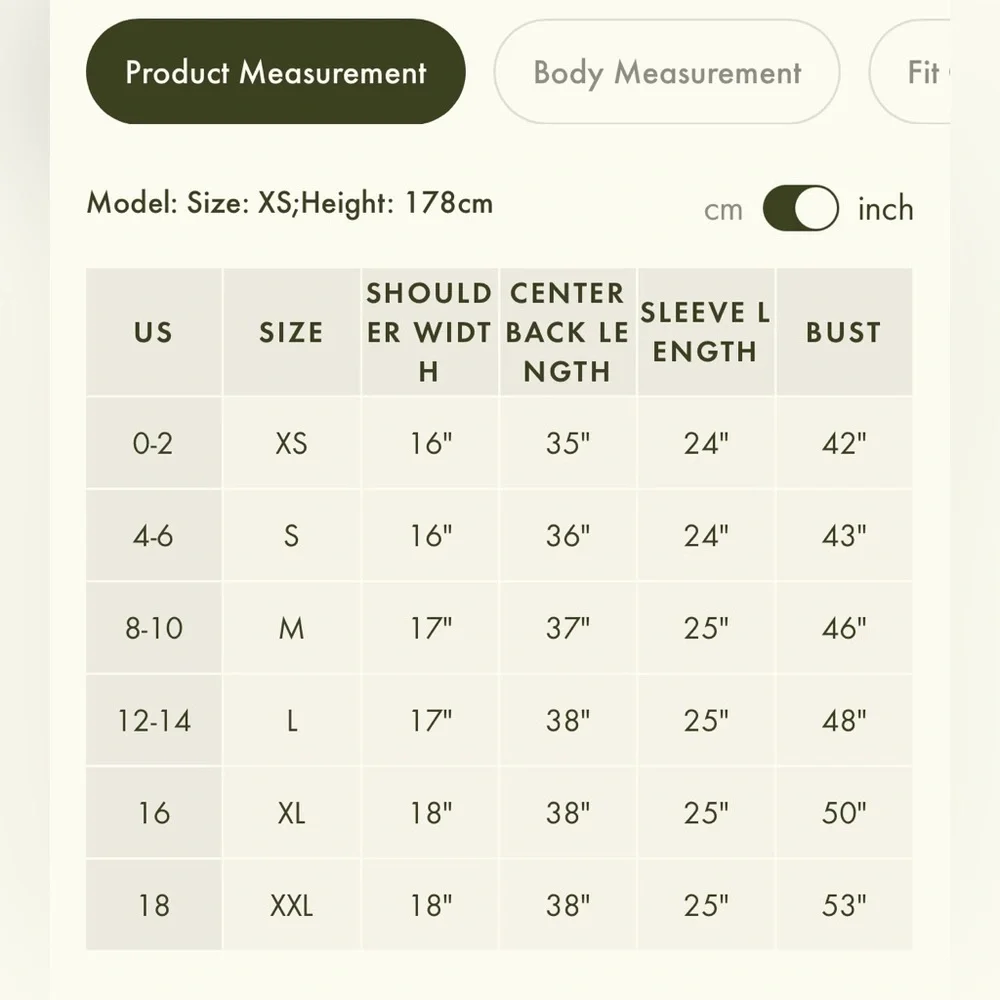Click the Center Back Length header

(x=568, y=332)
